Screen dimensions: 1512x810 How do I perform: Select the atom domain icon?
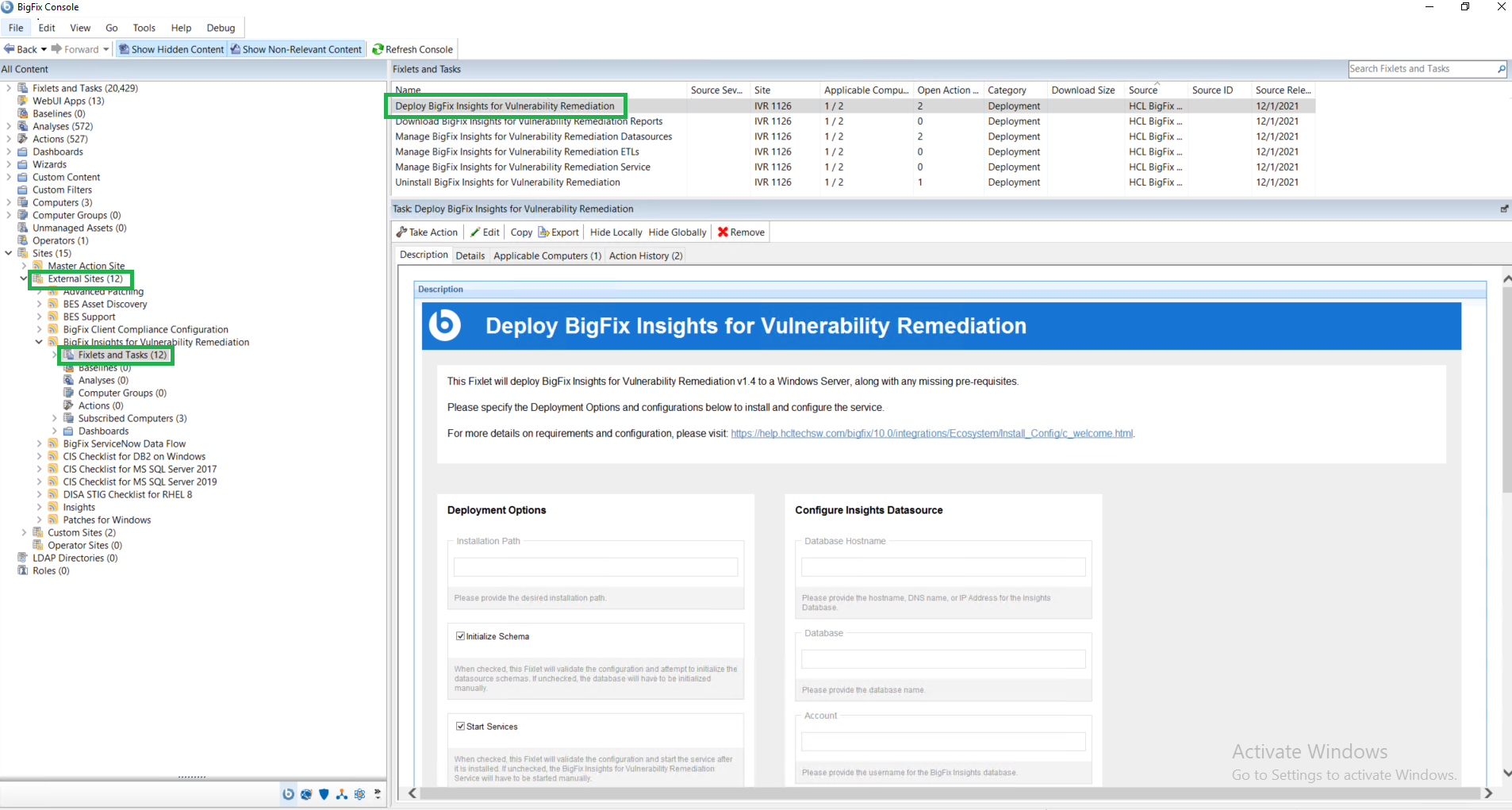[360, 794]
